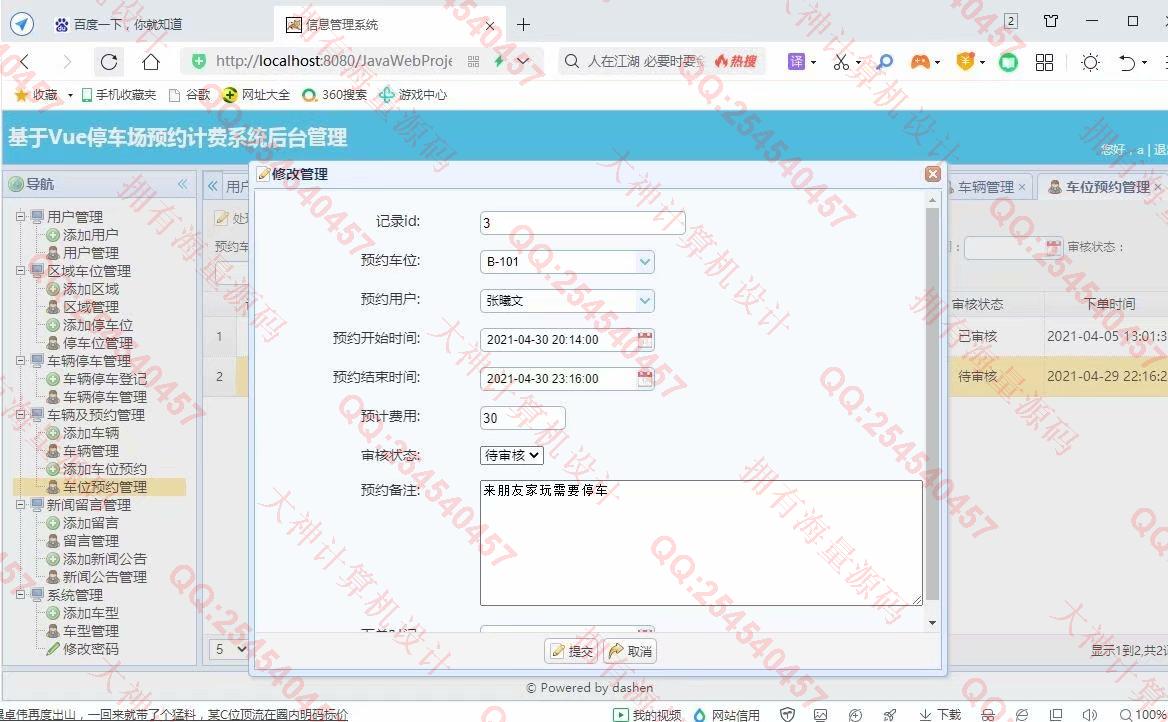Click into the 预约备注 text area

click(701, 542)
